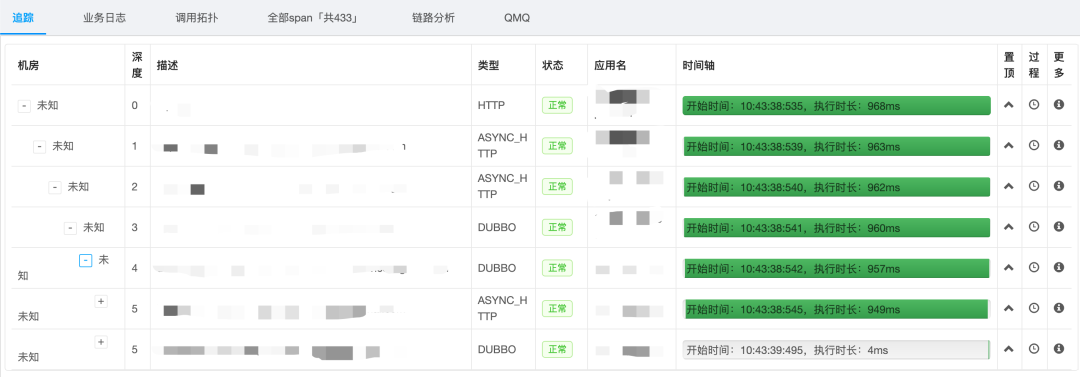The width and height of the screenshot is (1080, 377).
Task: Click the 正常 status badge in depth 3 row
Action: point(557,227)
